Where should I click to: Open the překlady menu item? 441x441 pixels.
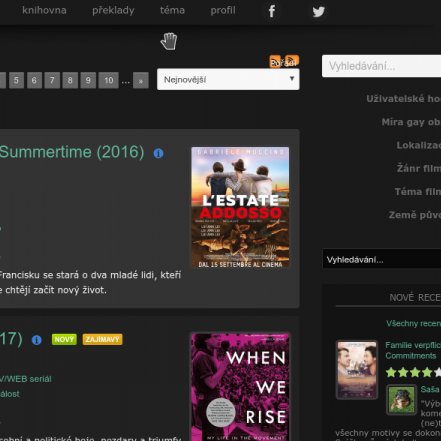113,10
